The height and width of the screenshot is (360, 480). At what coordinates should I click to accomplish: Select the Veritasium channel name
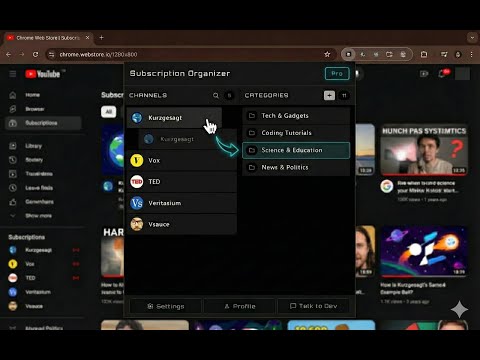(x=165, y=203)
